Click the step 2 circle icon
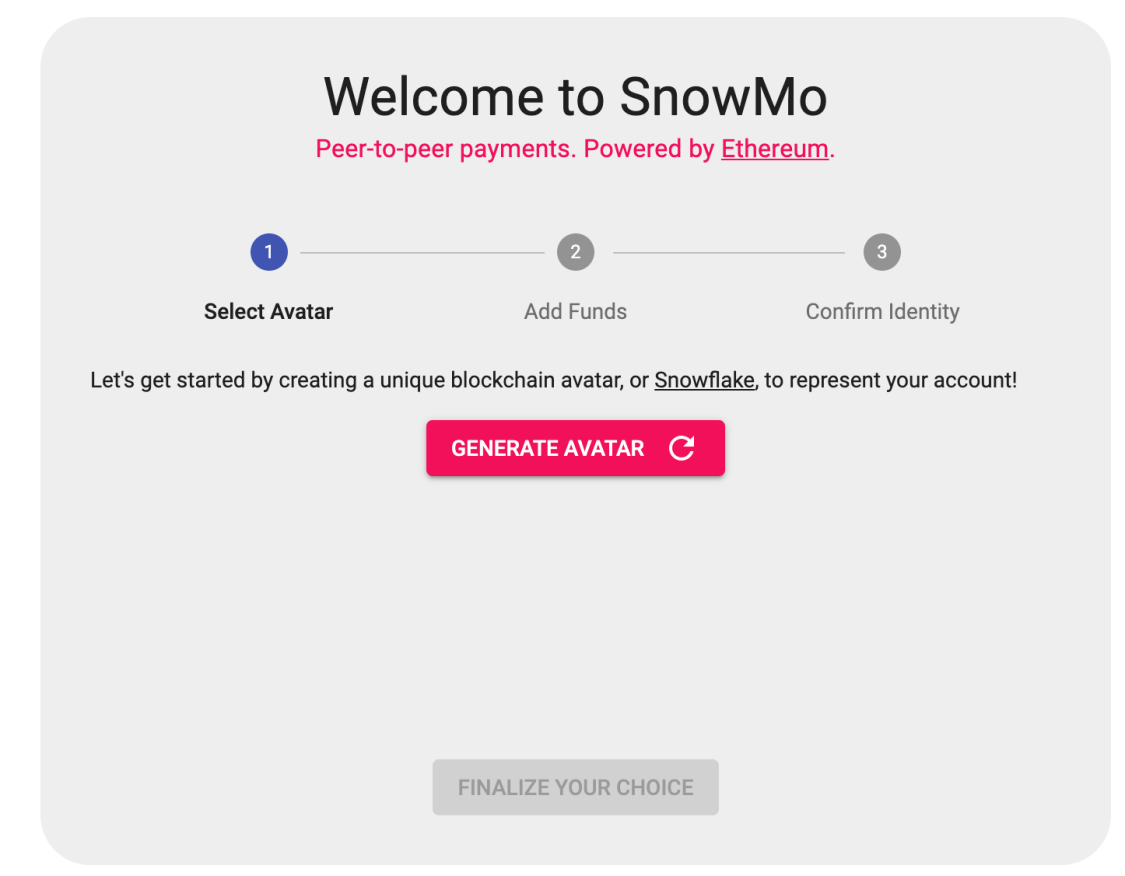This screenshot has width=1125, height=876. (575, 252)
